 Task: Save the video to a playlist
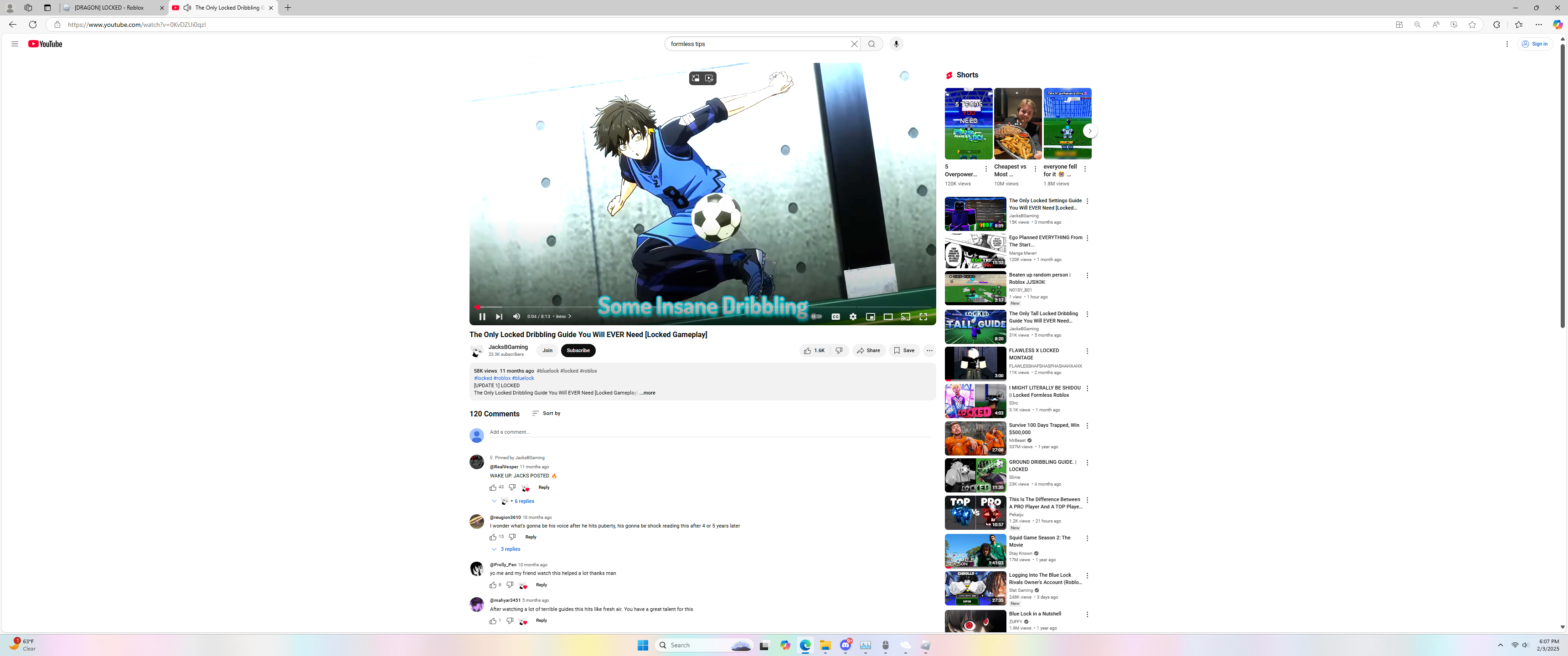(x=904, y=350)
